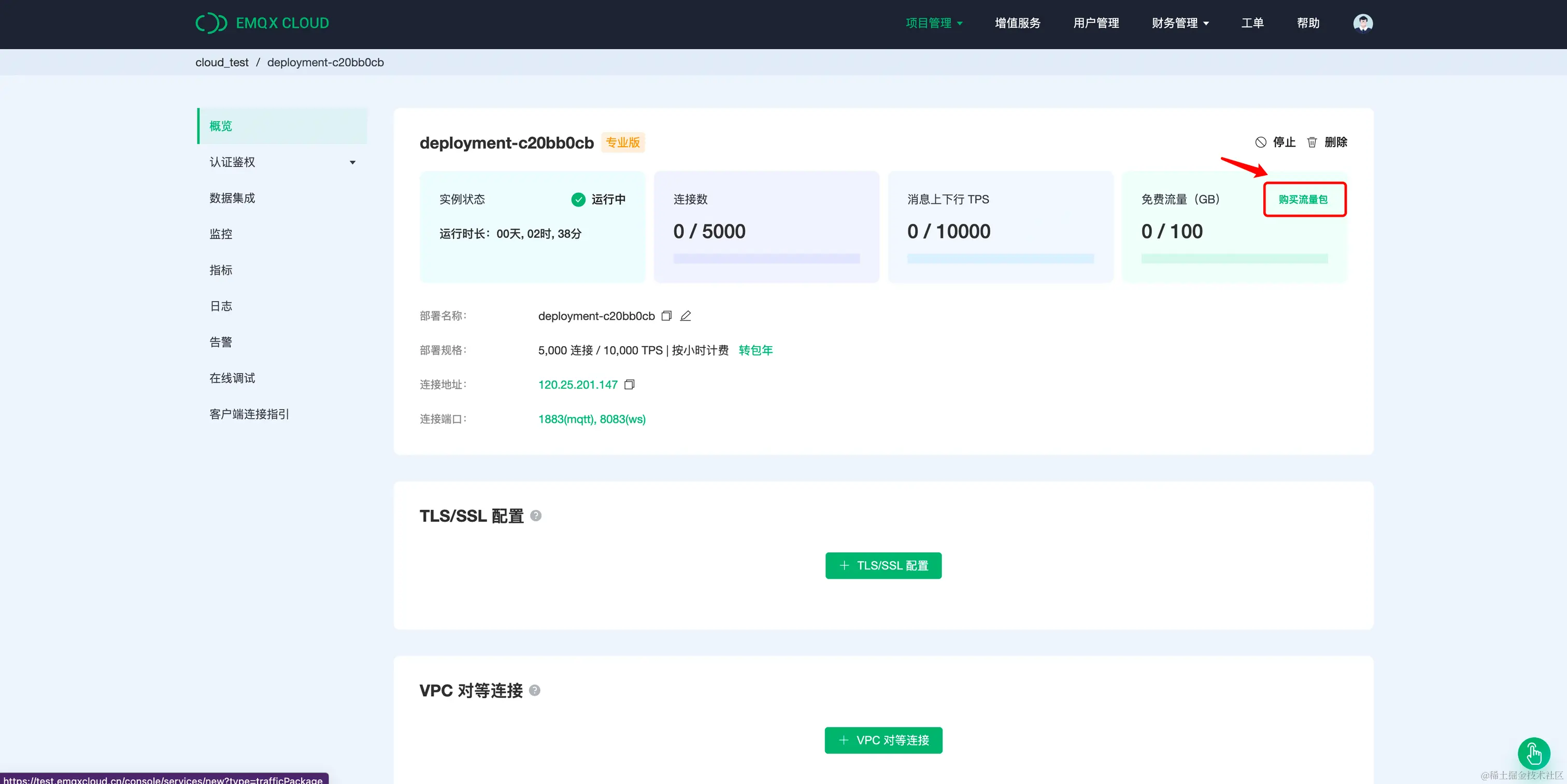Click the green 运行中 status check icon
1567x784 pixels.
pyautogui.click(x=577, y=199)
